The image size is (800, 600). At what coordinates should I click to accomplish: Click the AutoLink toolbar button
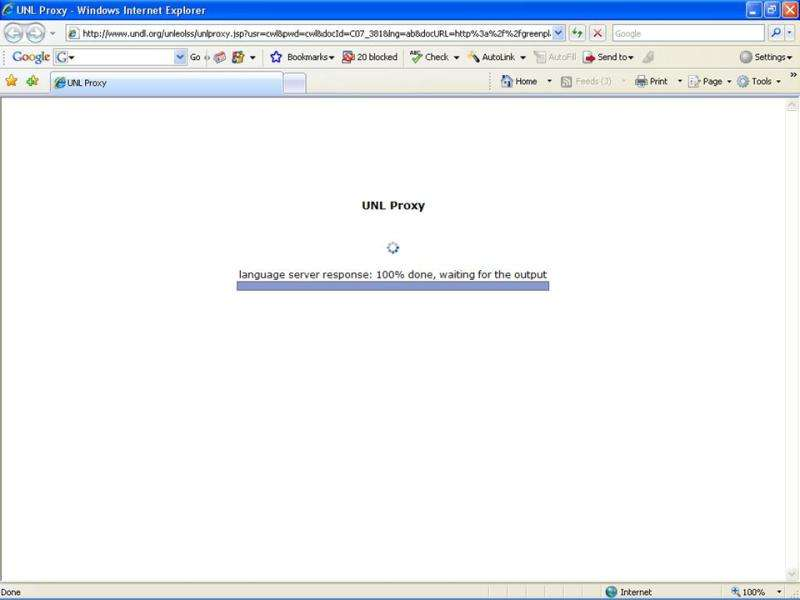point(496,57)
